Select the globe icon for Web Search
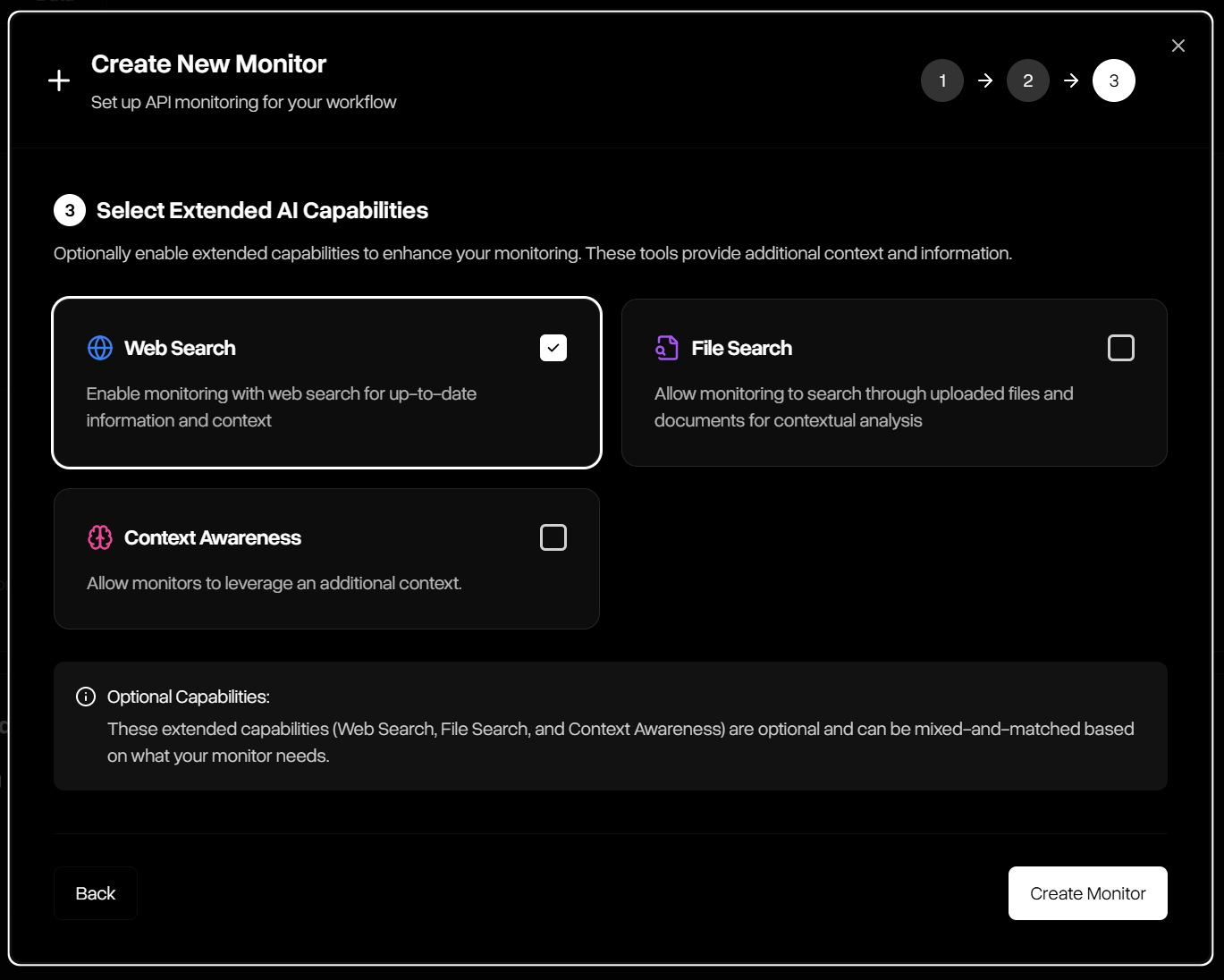1224x980 pixels. pyautogui.click(x=99, y=348)
